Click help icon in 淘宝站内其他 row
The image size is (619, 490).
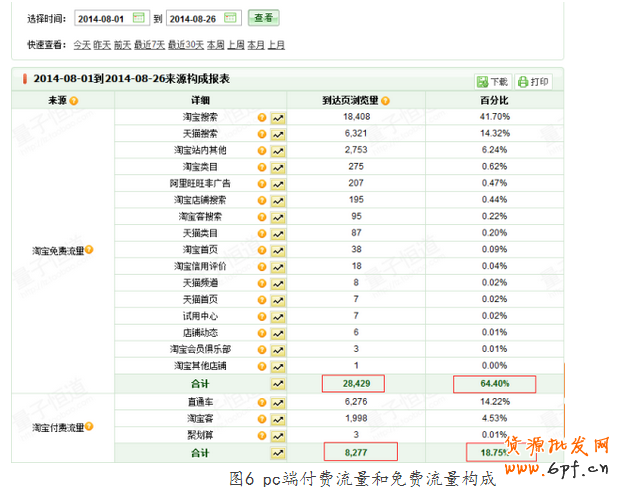click(x=262, y=150)
